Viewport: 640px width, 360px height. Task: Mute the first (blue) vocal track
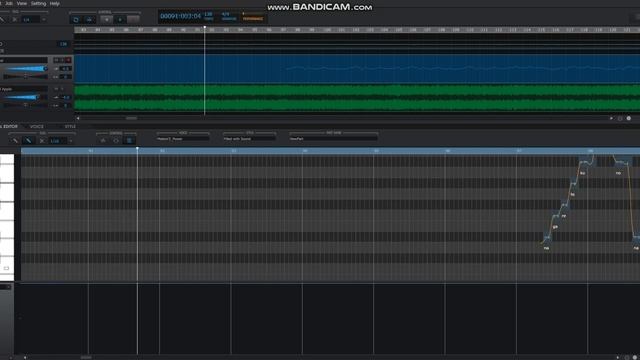point(56,60)
